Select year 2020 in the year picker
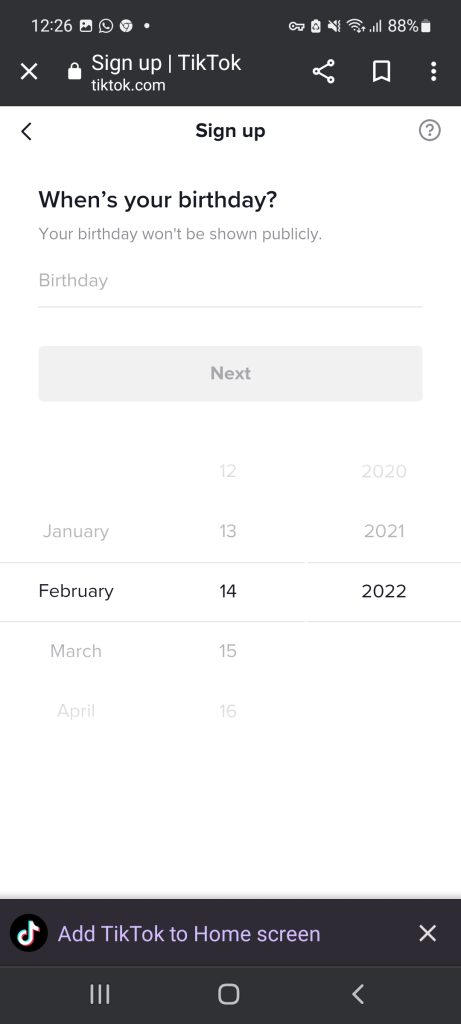This screenshot has height=1024, width=461. [x=384, y=471]
